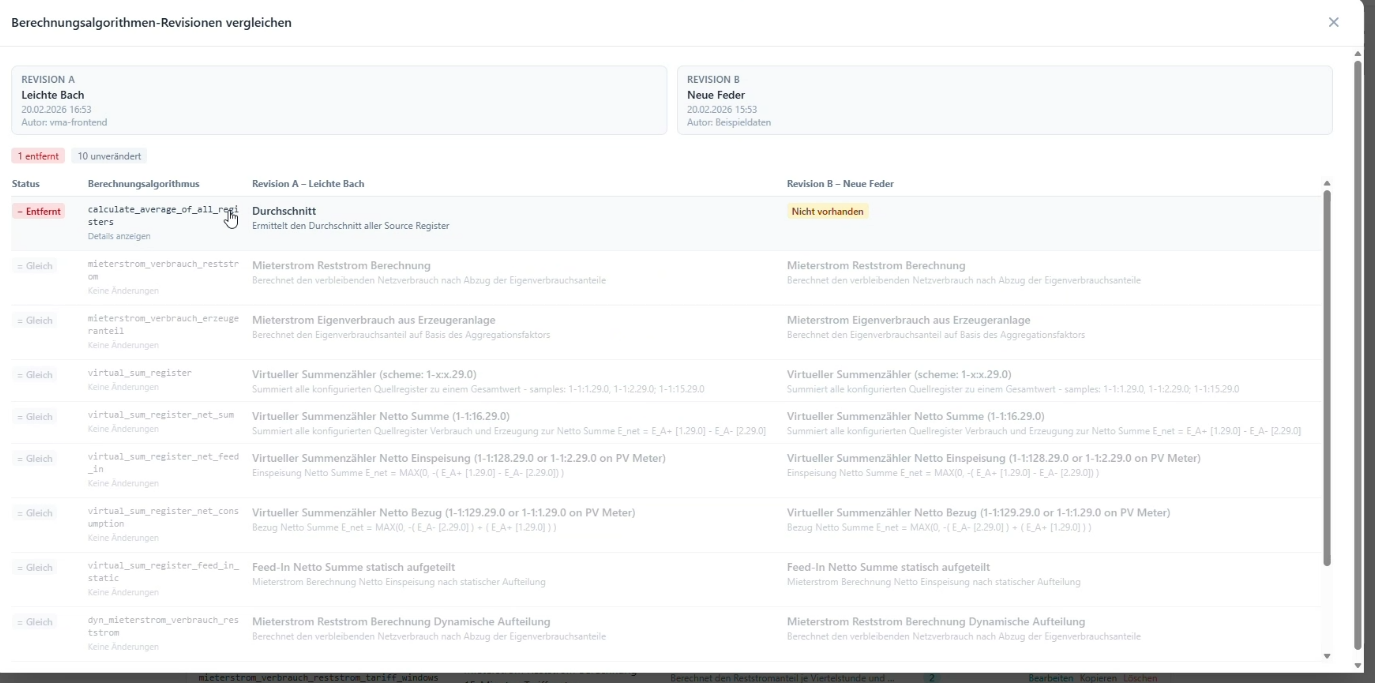
Task: Click the table's scroll down arrow
Action: click(x=1327, y=656)
